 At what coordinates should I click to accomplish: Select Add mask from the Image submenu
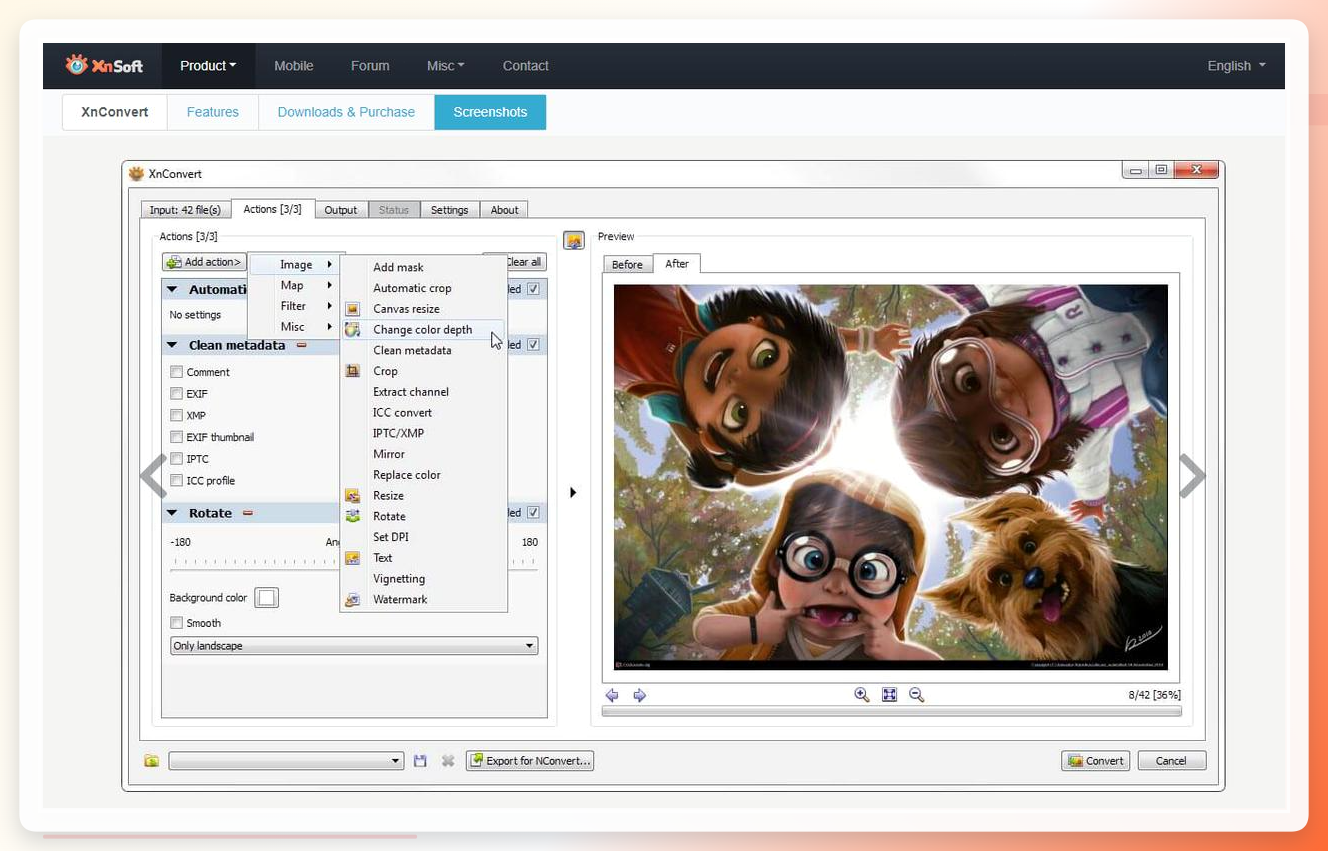pos(398,267)
